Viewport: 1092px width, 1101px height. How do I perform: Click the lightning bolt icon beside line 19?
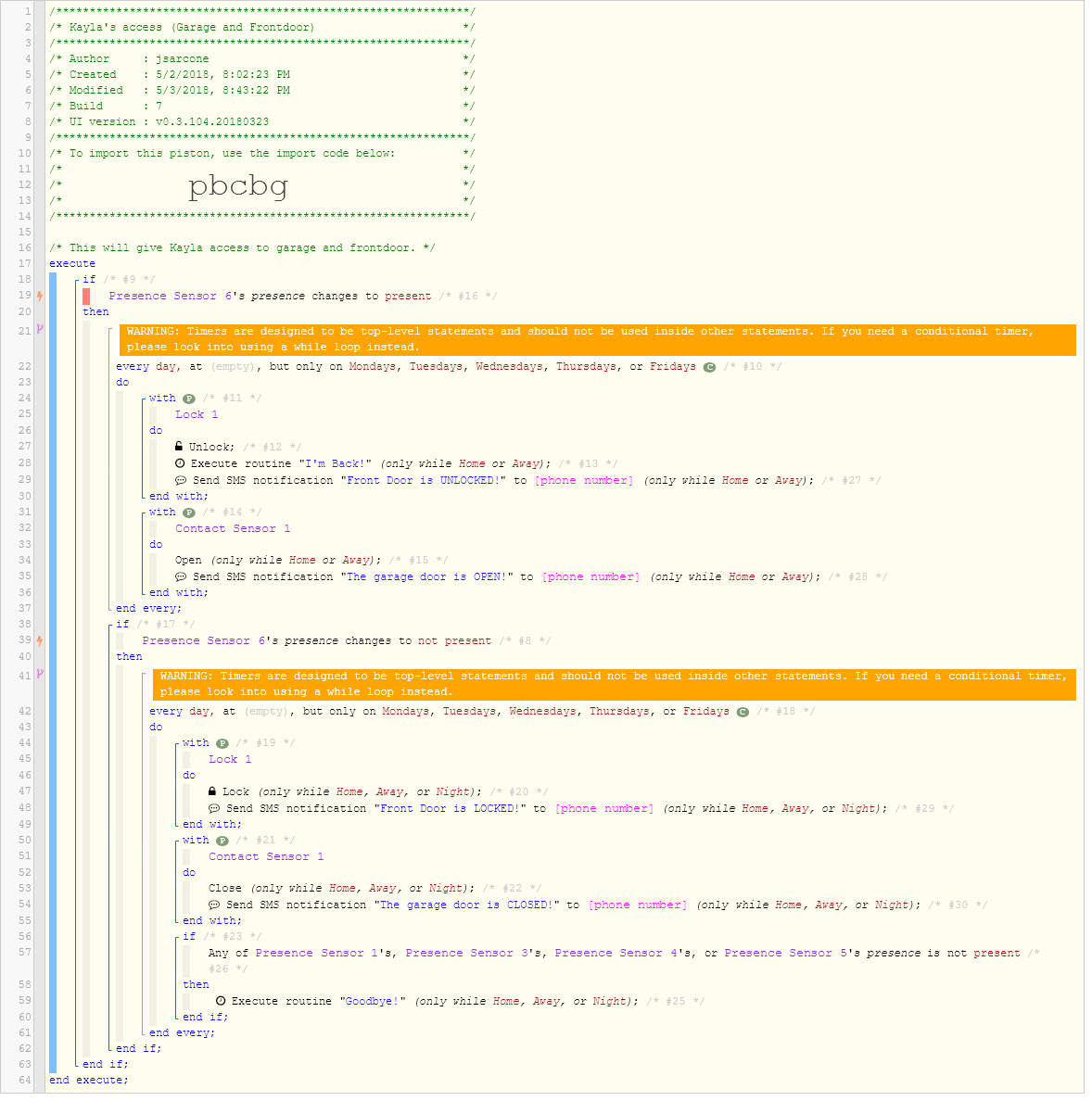click(x=40, y=297)
